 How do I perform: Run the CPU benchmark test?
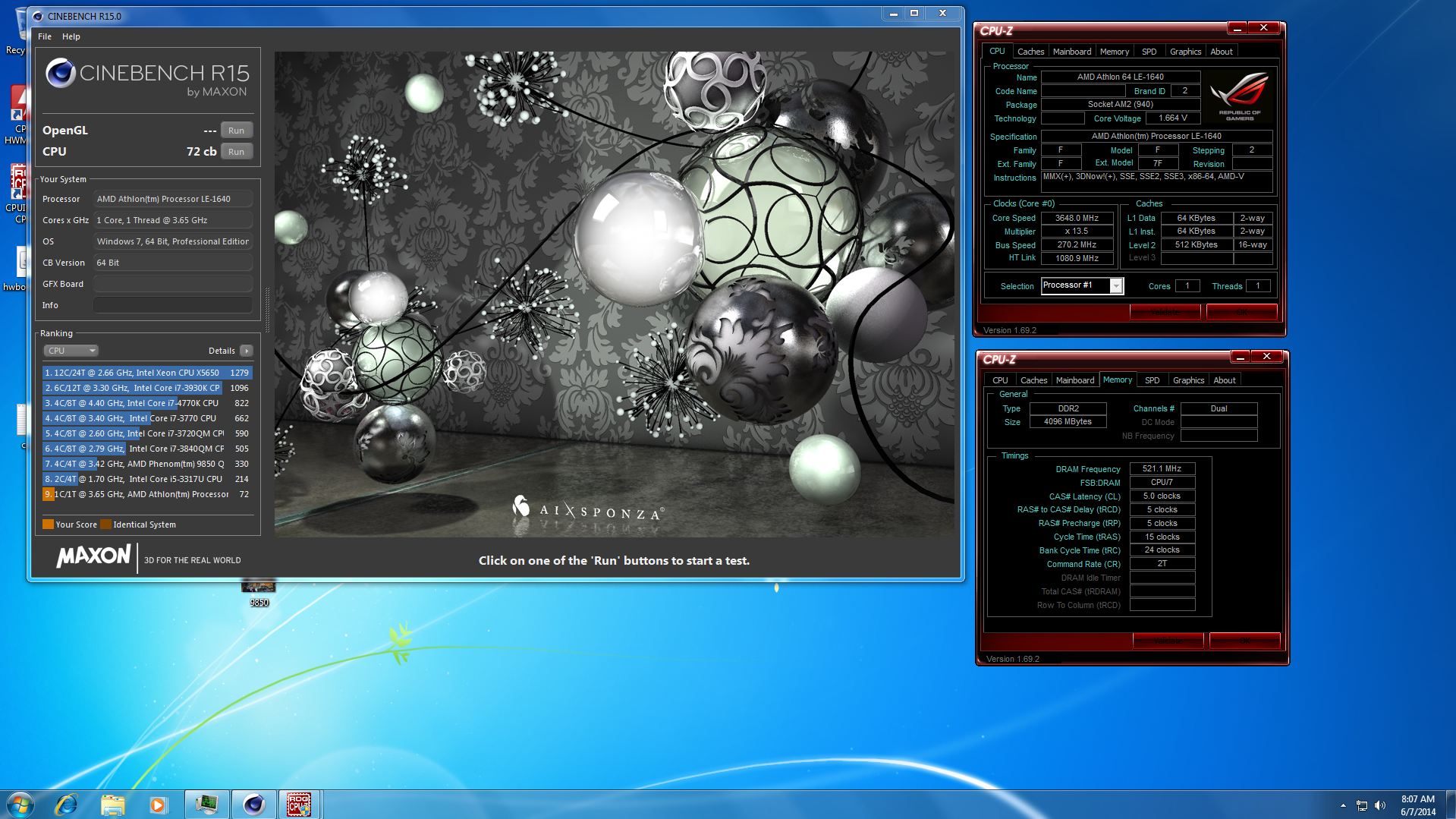237,152
